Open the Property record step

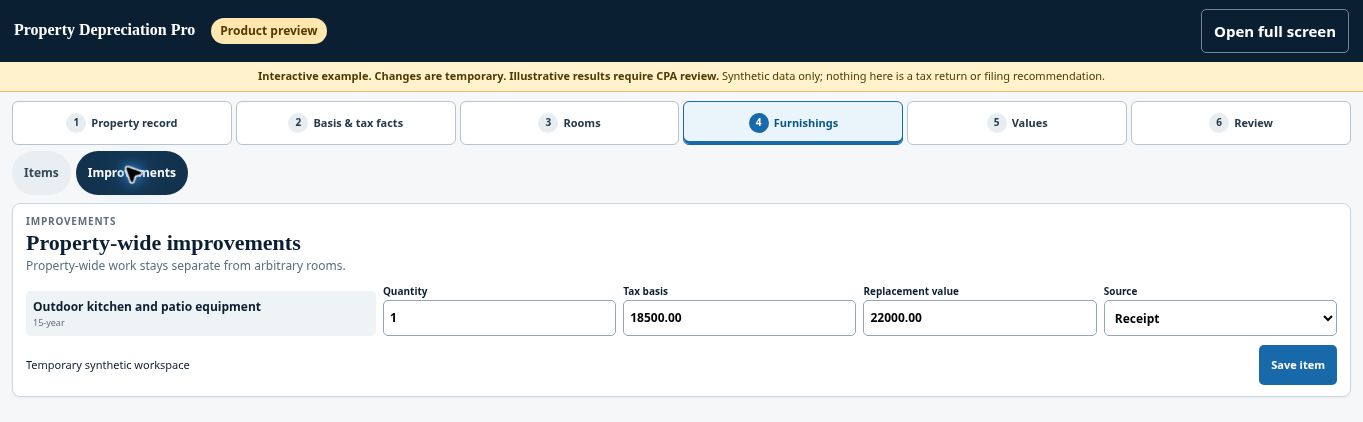(x=122, y=123)
